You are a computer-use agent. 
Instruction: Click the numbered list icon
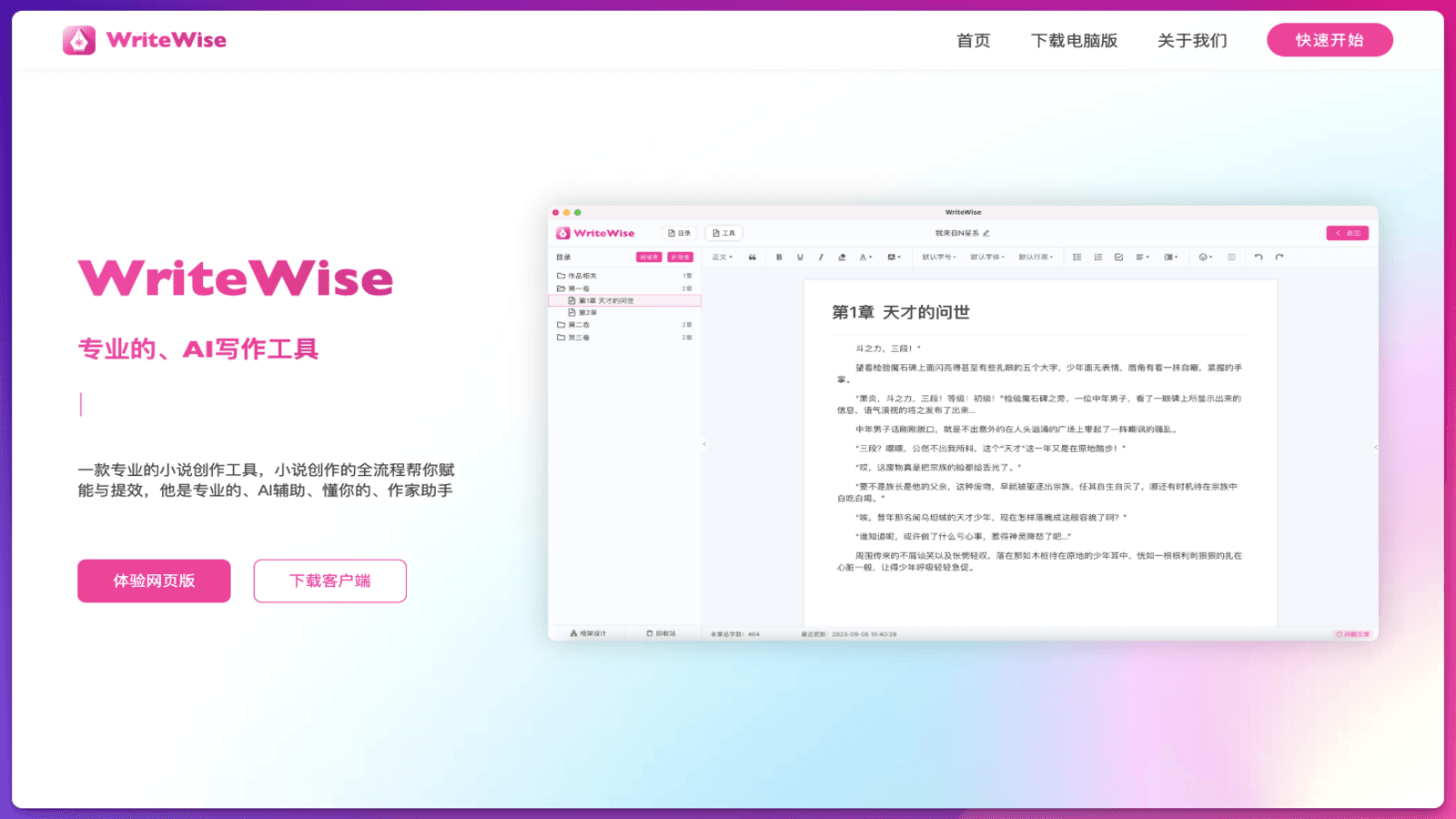(x=1098, y=258)
